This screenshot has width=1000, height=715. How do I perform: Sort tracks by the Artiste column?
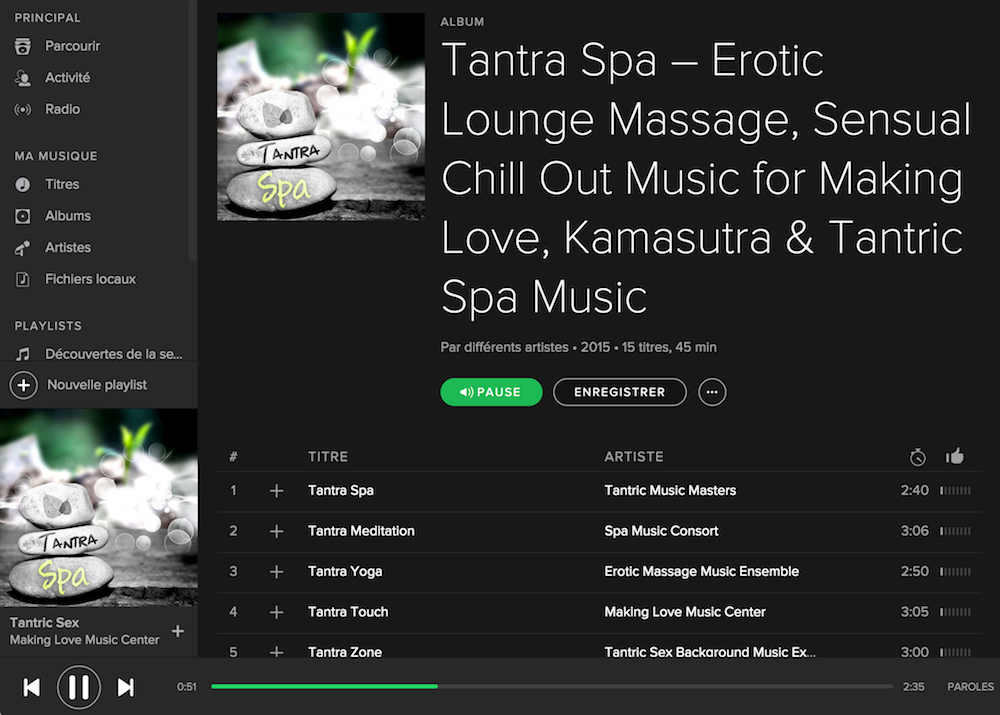point(634,457)
